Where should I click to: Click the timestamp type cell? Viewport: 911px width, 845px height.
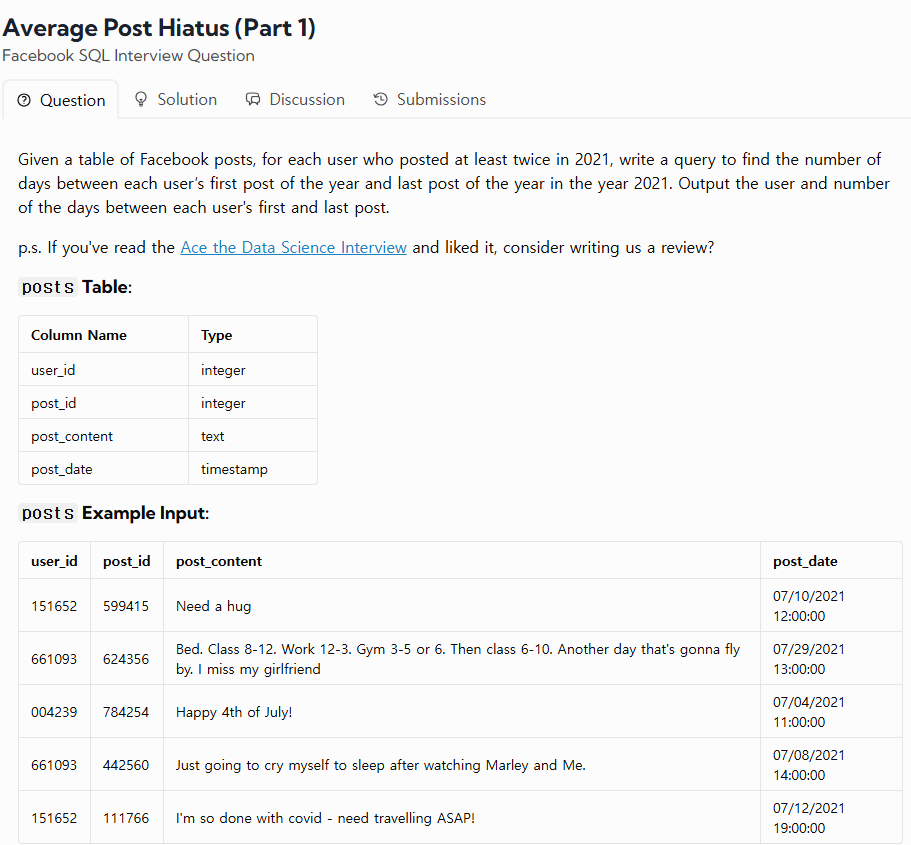click(x=253, y=468)
